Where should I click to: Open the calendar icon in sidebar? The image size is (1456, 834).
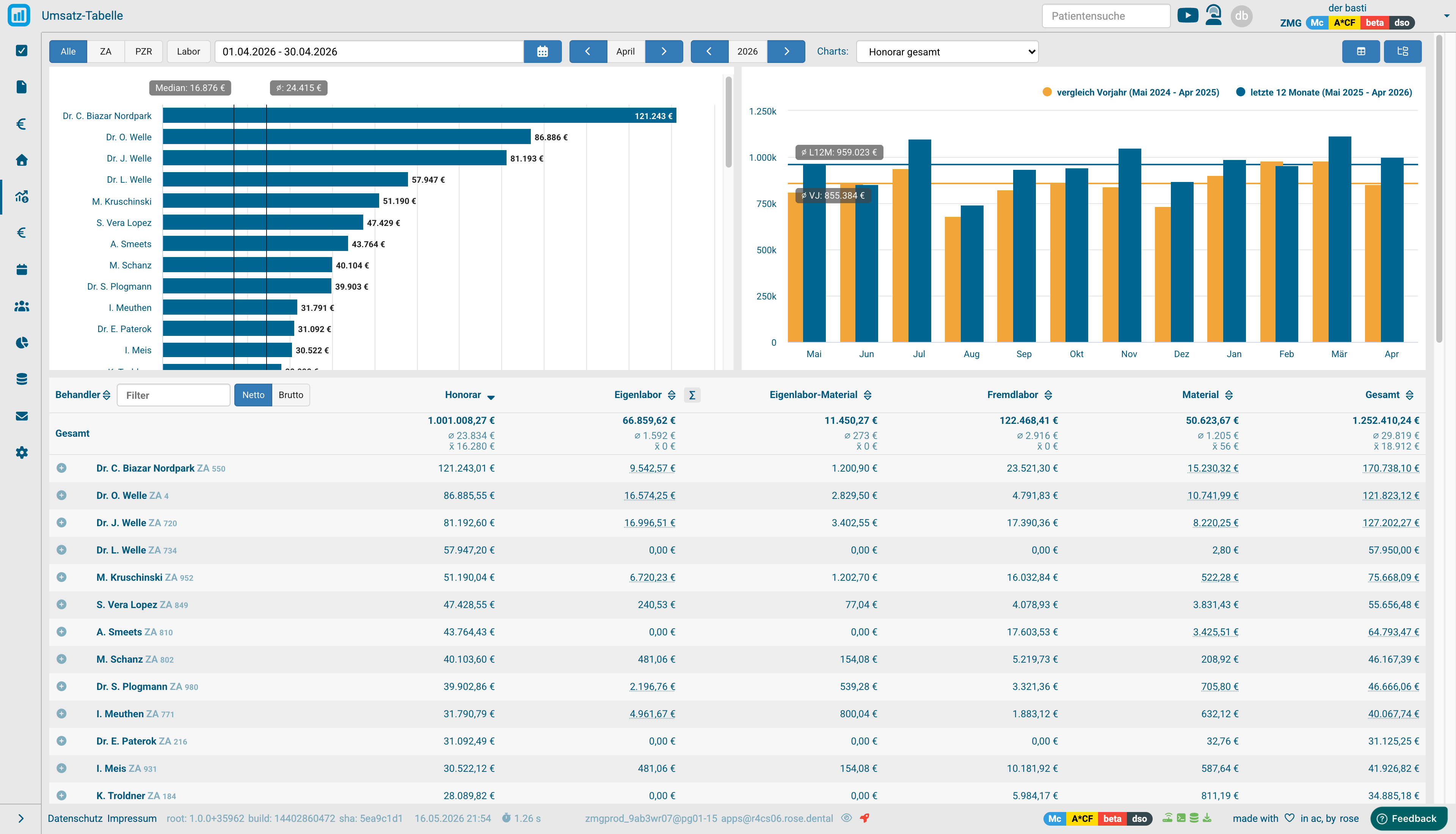(22, 269)
